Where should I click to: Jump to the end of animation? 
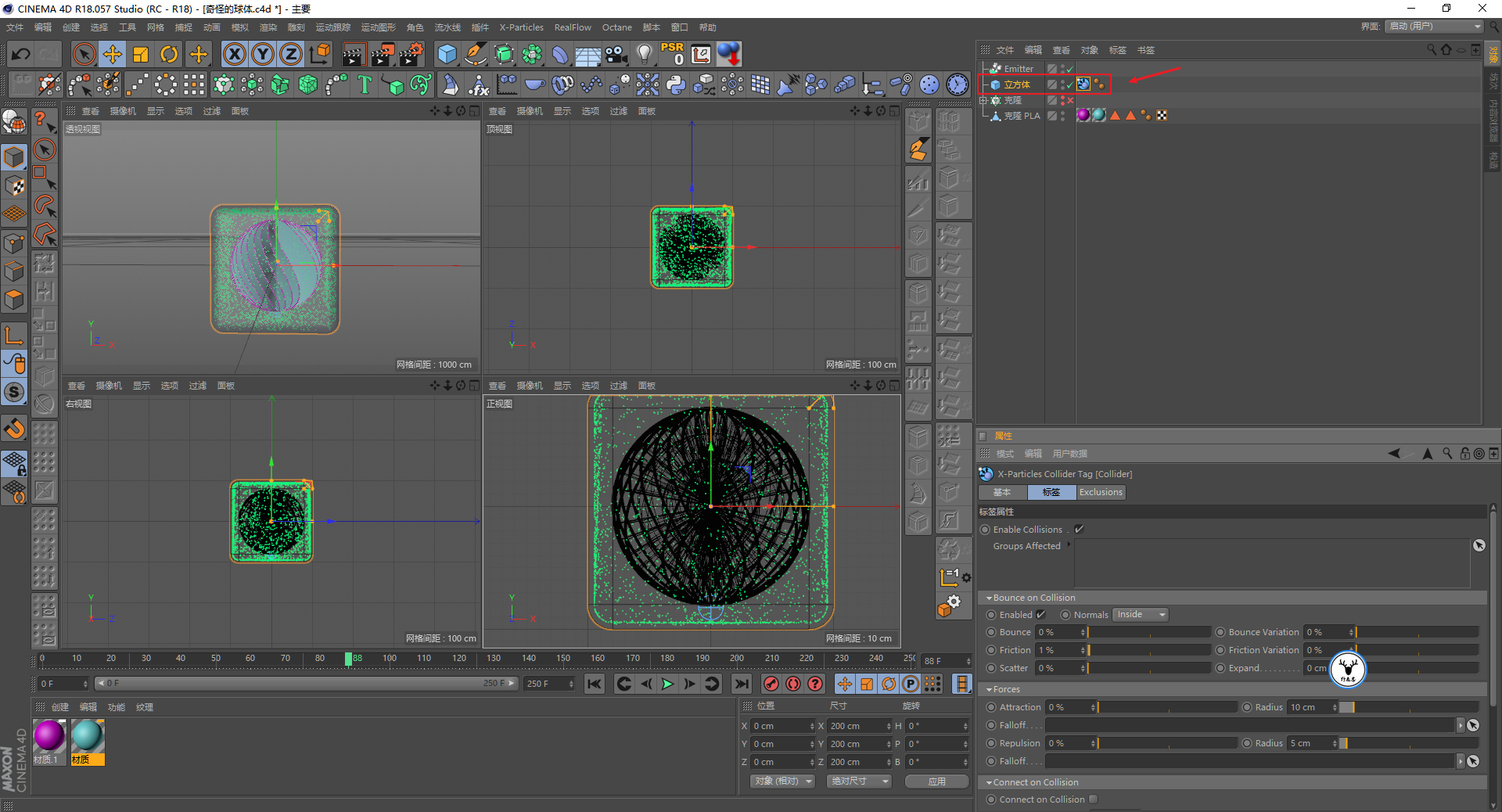pyautogui.click(x=742, y=684)
